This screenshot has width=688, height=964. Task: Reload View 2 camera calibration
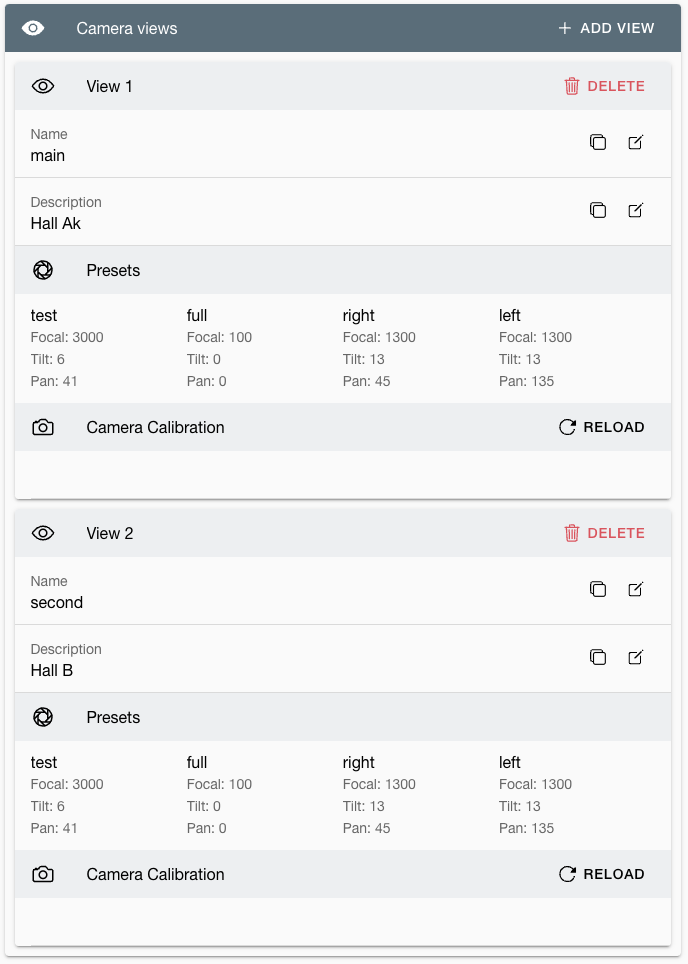[602, 874]
